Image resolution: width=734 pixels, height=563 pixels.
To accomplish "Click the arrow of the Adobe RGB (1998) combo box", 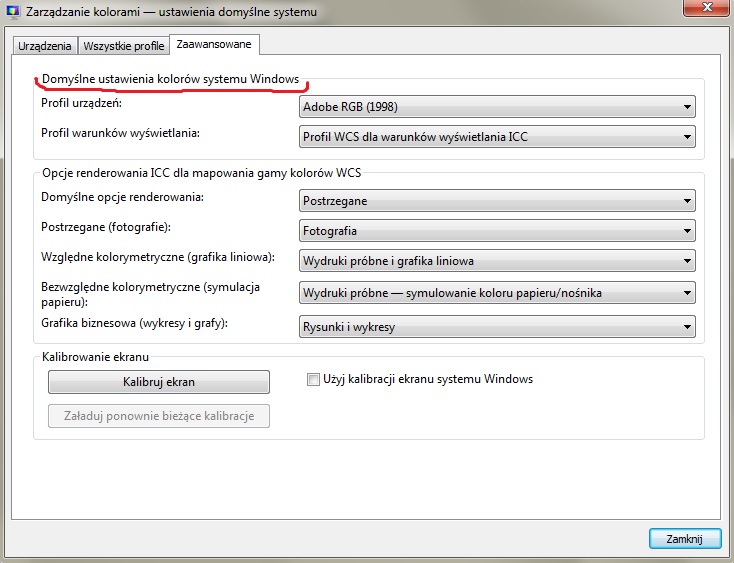I will [x=687, y=107].
